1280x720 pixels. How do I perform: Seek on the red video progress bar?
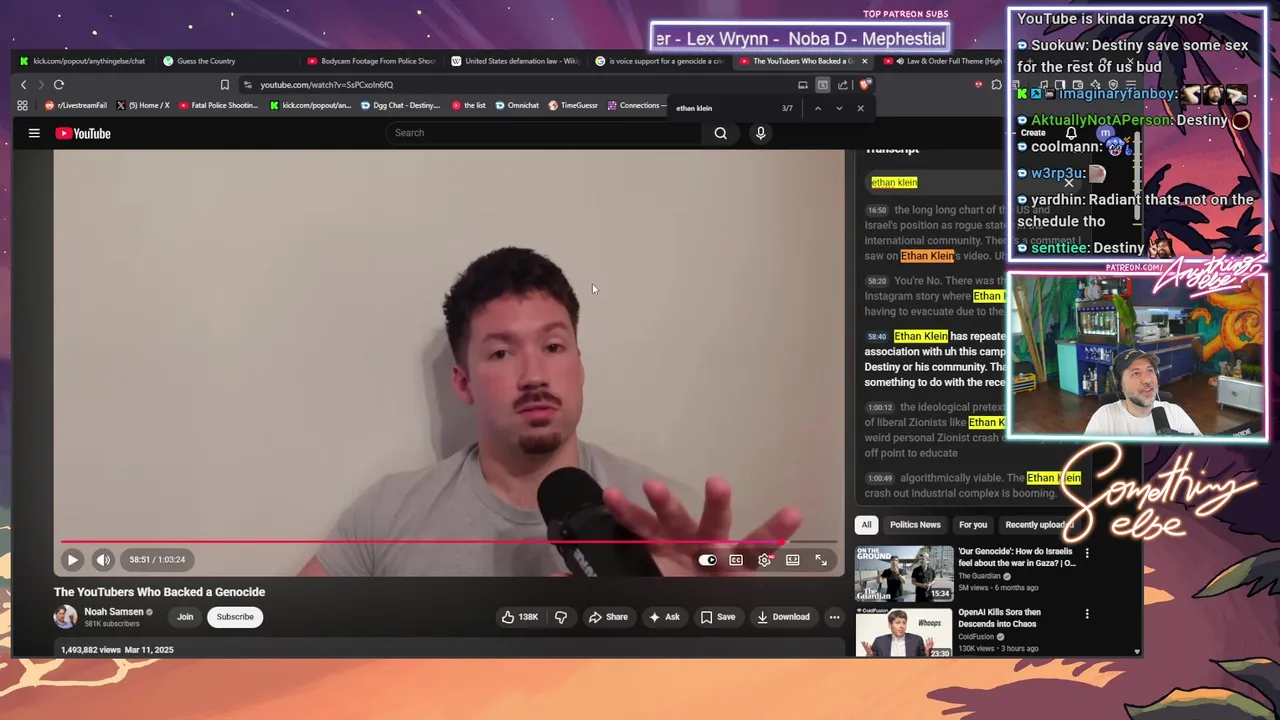[x=449, y=542]
